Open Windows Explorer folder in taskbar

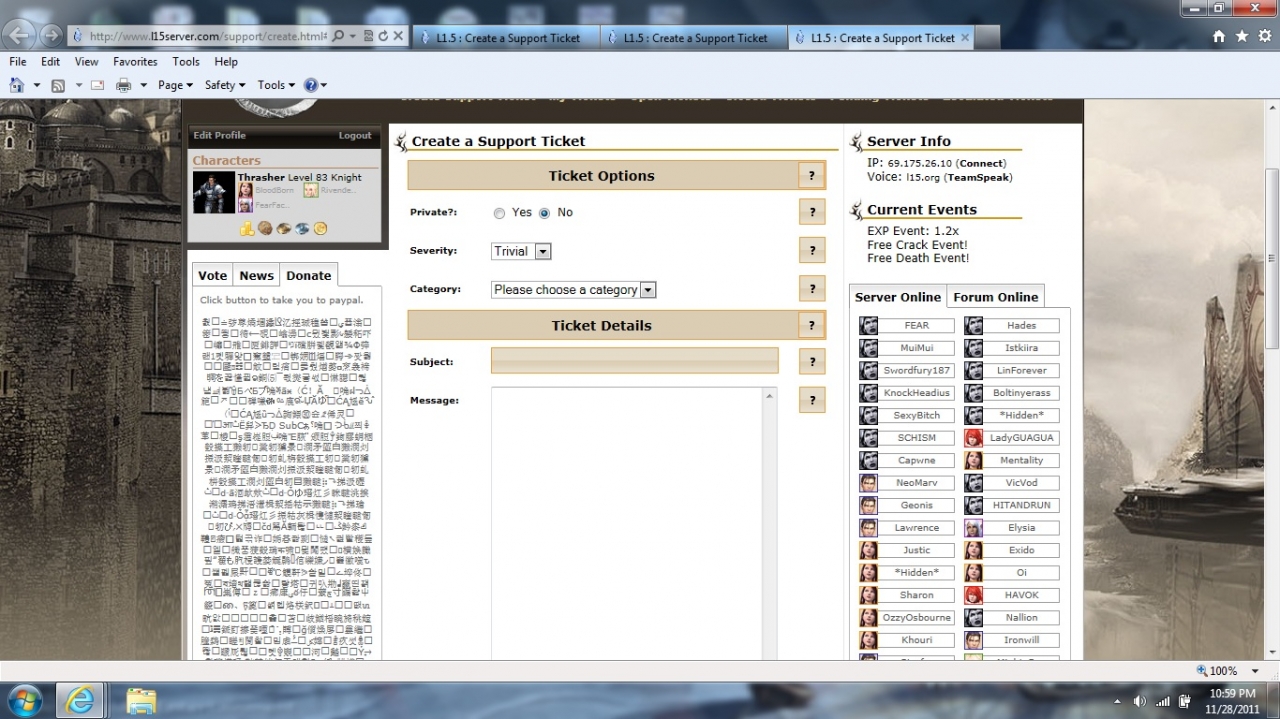coord(141,700)
